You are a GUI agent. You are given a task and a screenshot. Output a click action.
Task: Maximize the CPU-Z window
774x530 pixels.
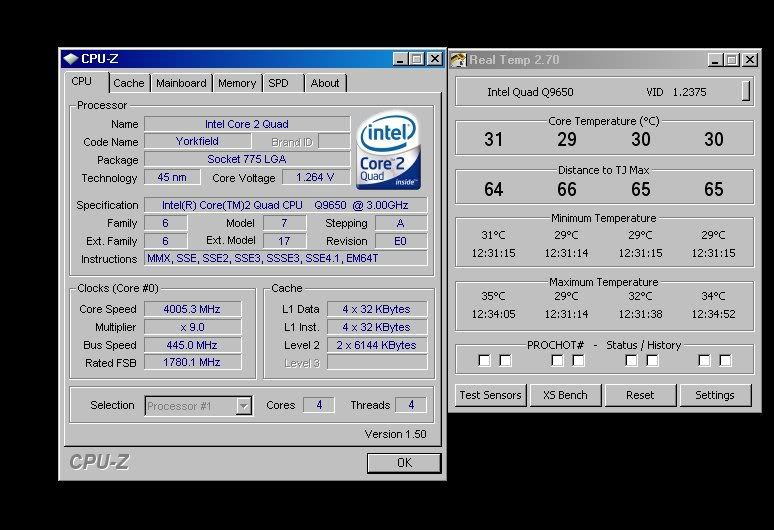(x=417, y=59)
